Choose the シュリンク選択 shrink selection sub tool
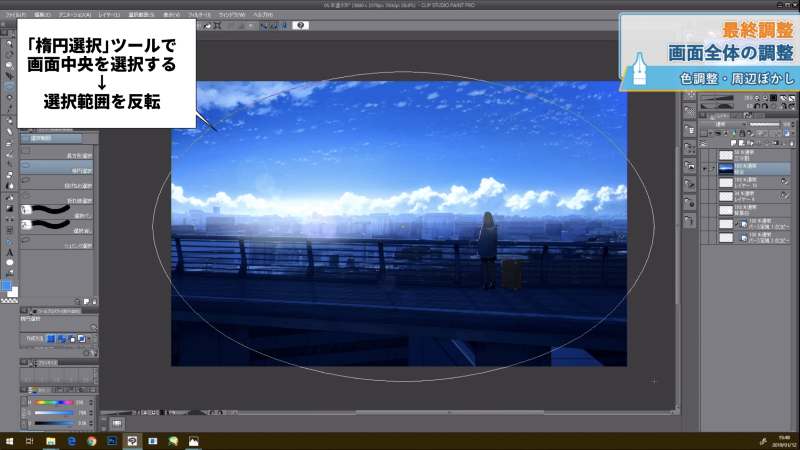This screenshot has width=800, height=450. (57, 242)
